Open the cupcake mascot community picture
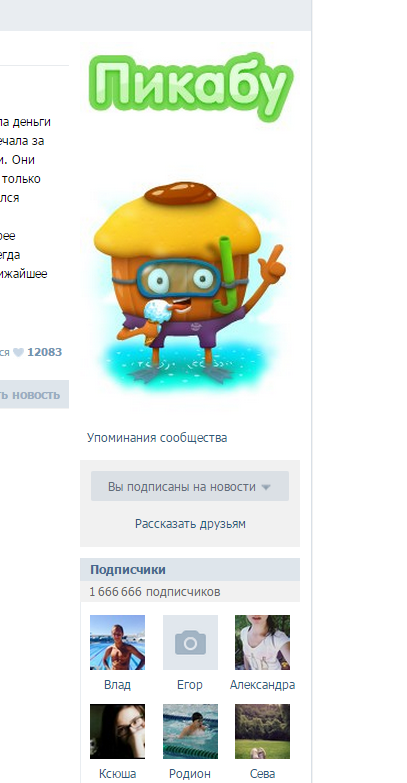Image resolution: width=407 pixels, height=783 pixels. [x=190, y=282]
